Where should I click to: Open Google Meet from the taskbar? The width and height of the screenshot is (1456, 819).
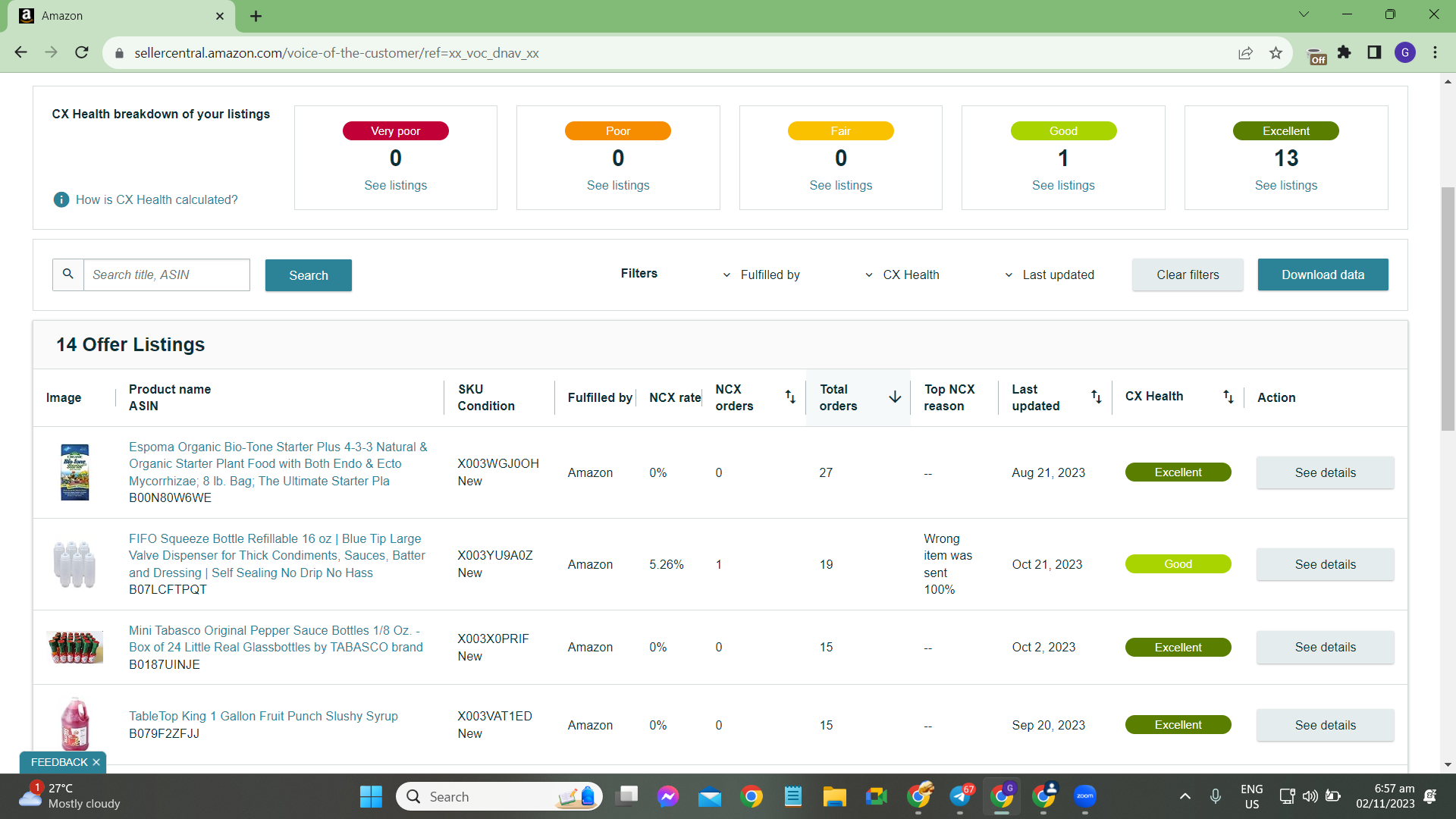click(x=877, y=796)
